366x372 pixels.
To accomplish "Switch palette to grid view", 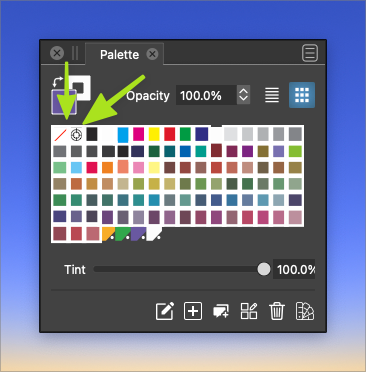I will (x=302, y=95).
